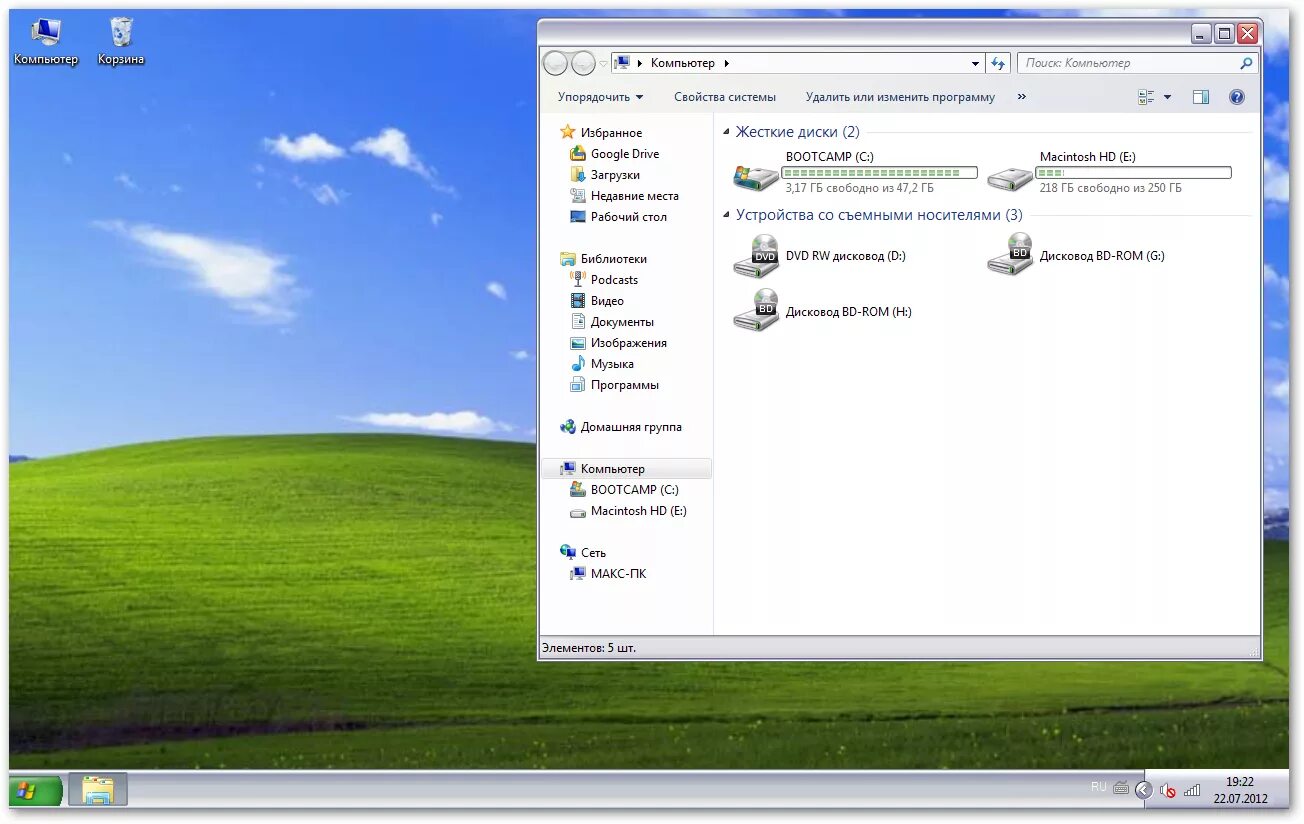The height and width of the screenshot is (824, 1304).
Task: Select Домашняя группа in navigation pane
Action: coord(621,427)
